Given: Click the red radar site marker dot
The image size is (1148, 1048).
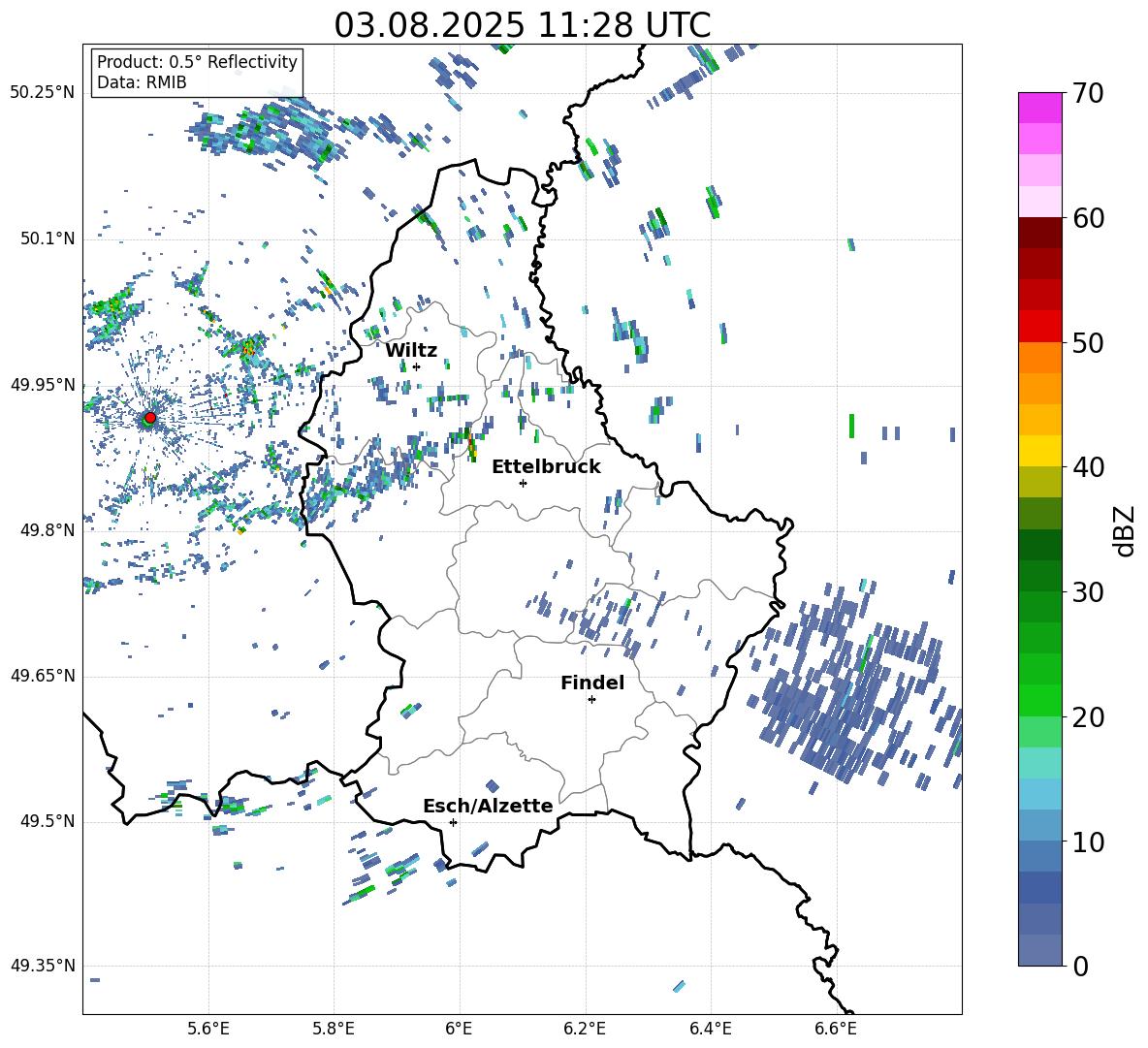Looking at the screenshot, I should (150, 417).
